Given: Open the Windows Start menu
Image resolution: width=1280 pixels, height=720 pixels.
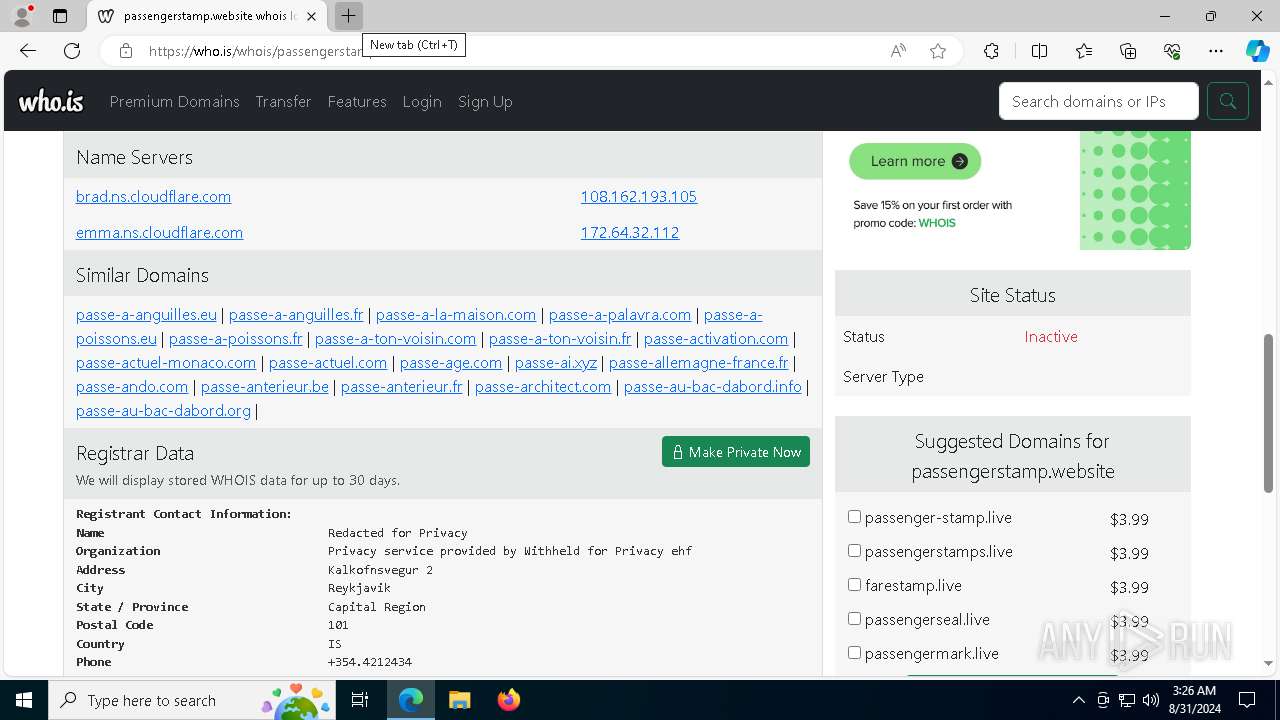Looking at the screenshot, I should 24,700.
